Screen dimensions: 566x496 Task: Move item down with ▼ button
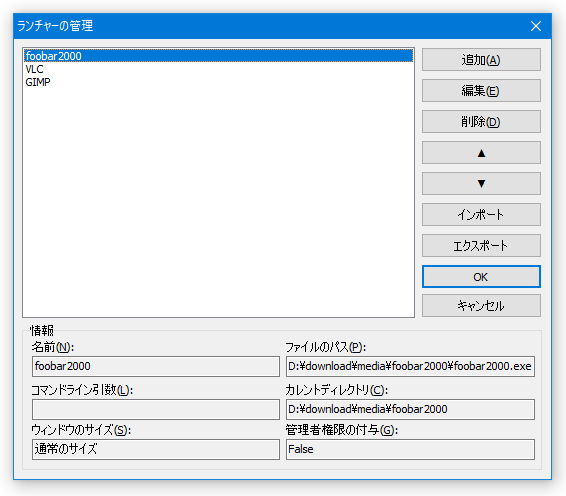pyautogui.click(x=481, y=184)
